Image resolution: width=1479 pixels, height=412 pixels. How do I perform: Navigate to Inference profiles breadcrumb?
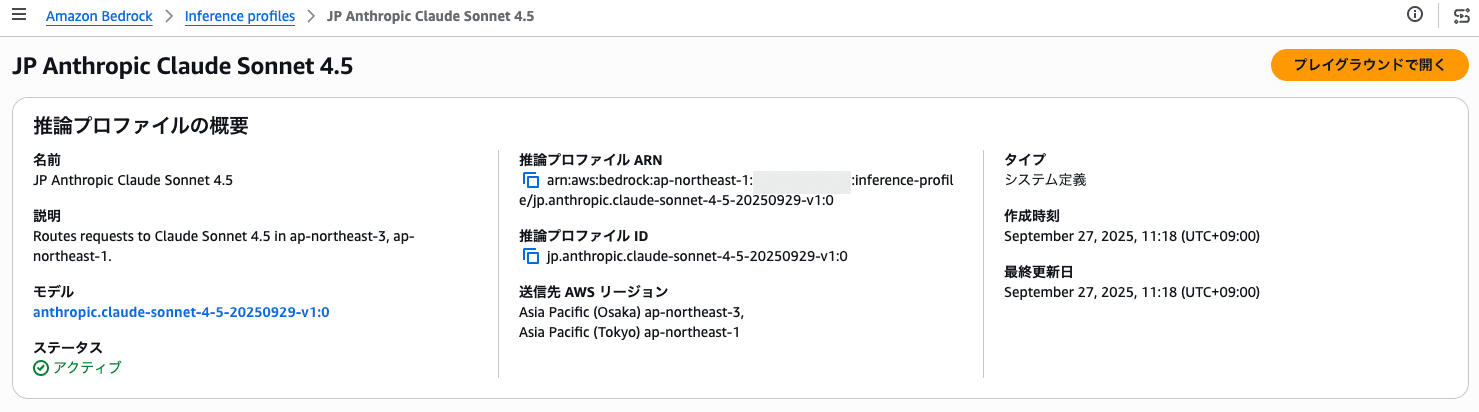click(x=240, y=16)
